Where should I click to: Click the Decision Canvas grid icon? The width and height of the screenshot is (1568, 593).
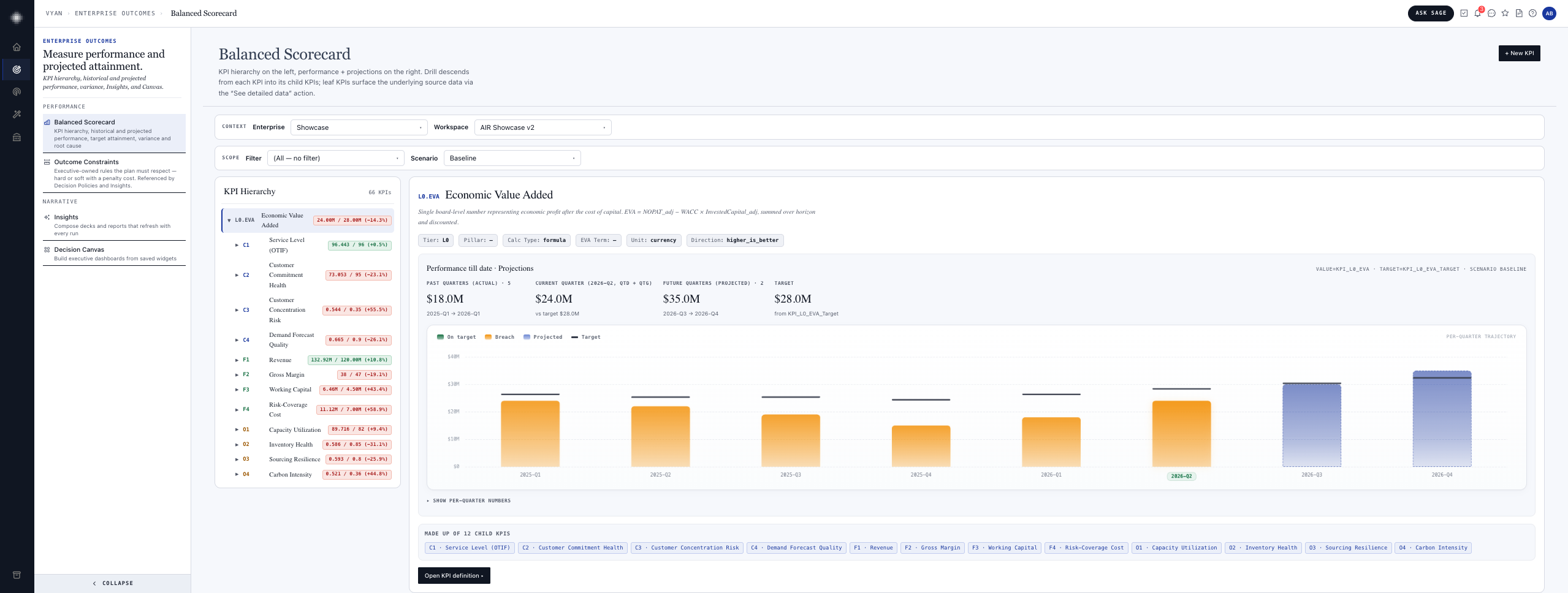[x=47, y=250]
